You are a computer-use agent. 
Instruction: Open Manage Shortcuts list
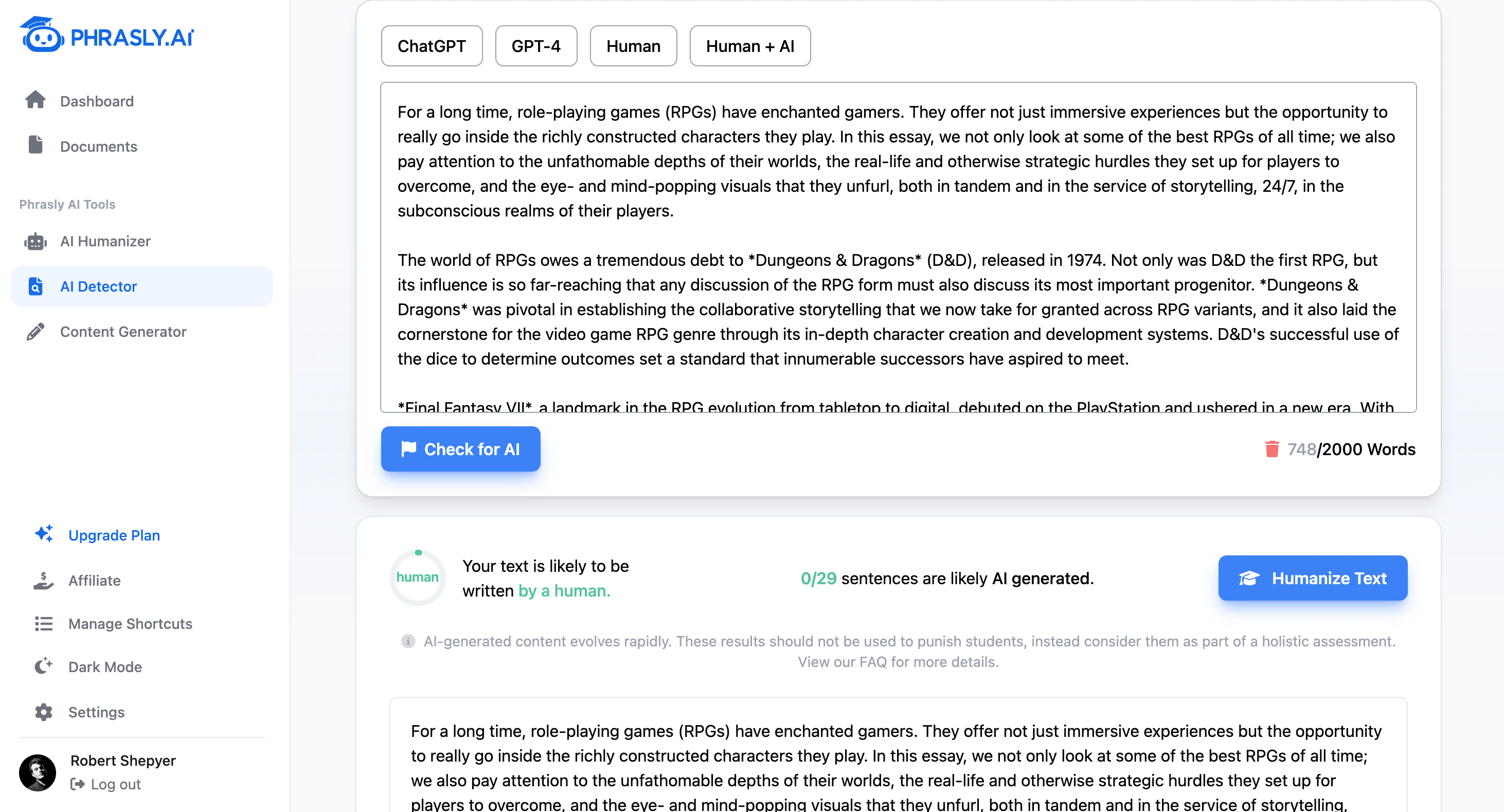pyautogui.click(x=130, y=623)
